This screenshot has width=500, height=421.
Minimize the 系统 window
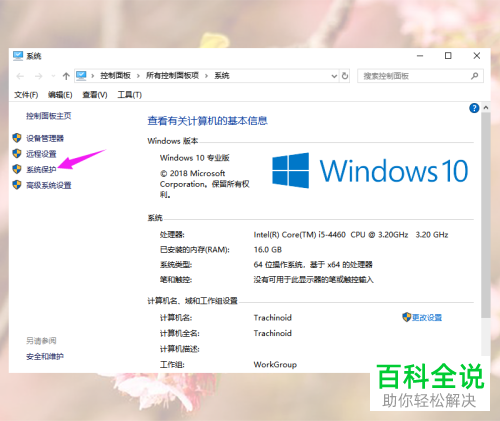[x=420, y=56]
